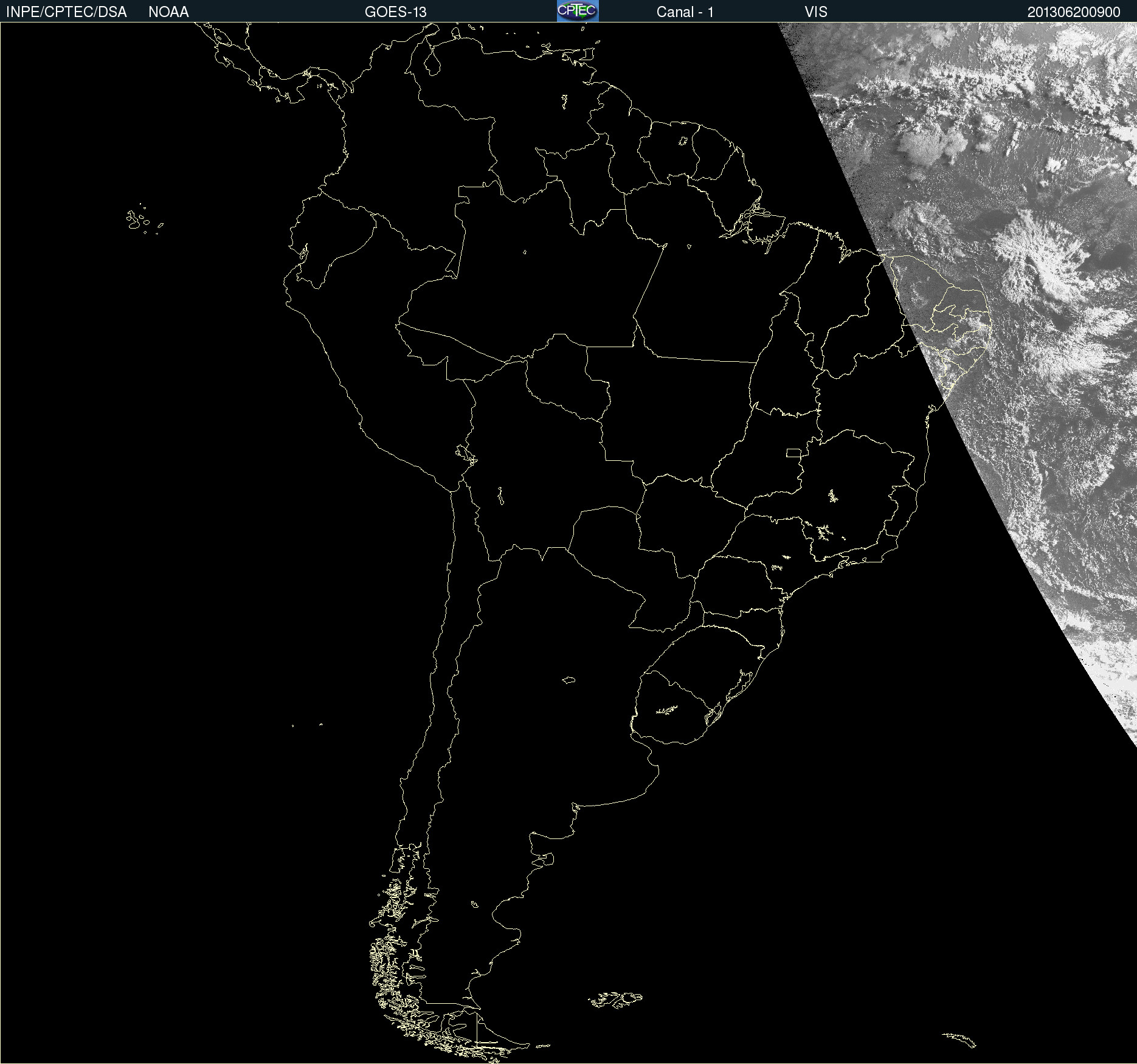Click the GOES-13 satellite label

[x=395, y=12]
